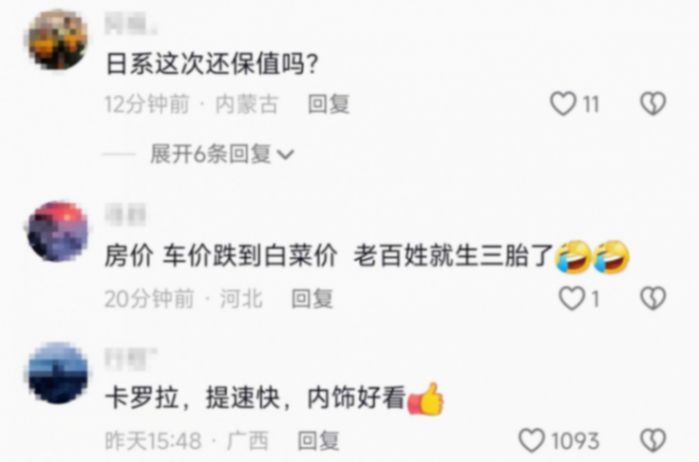Open the first commenter's blurred username
699x462 pixels.
tap(131, 24)
